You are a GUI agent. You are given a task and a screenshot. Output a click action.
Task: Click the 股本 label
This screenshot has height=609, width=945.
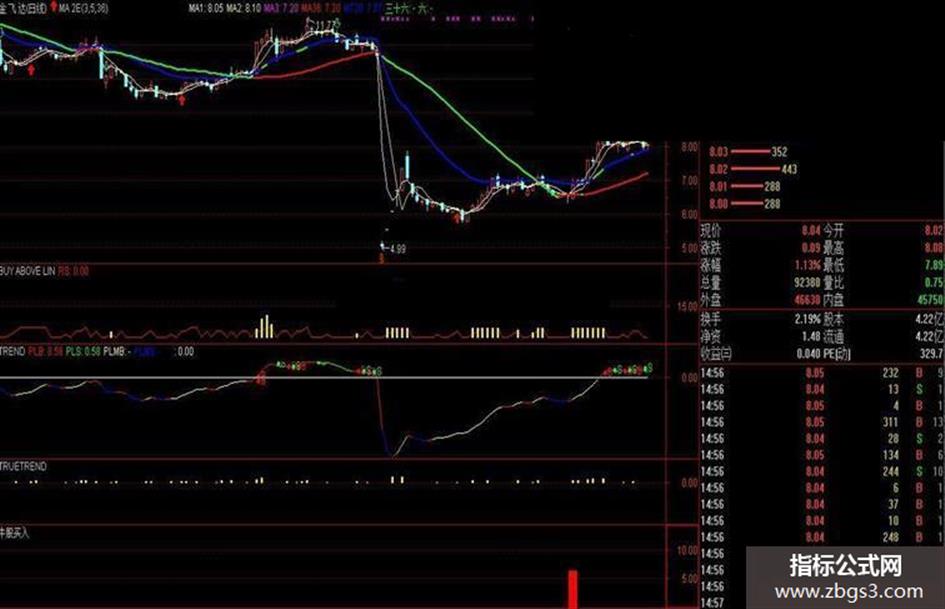834,319
